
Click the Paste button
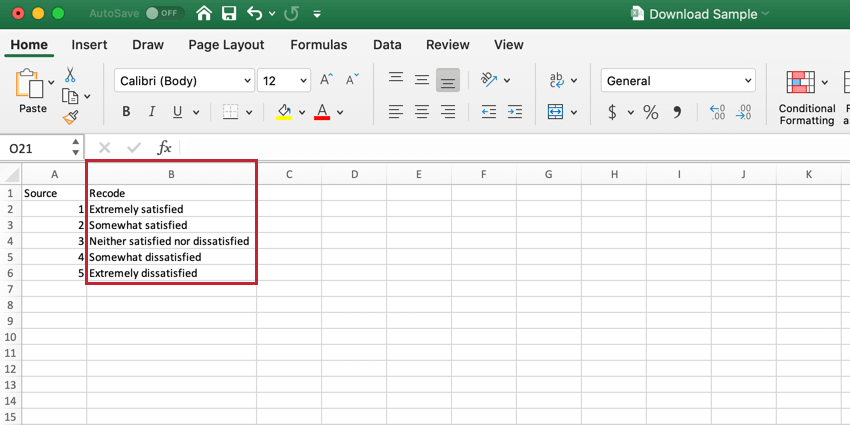pos(33,91)
